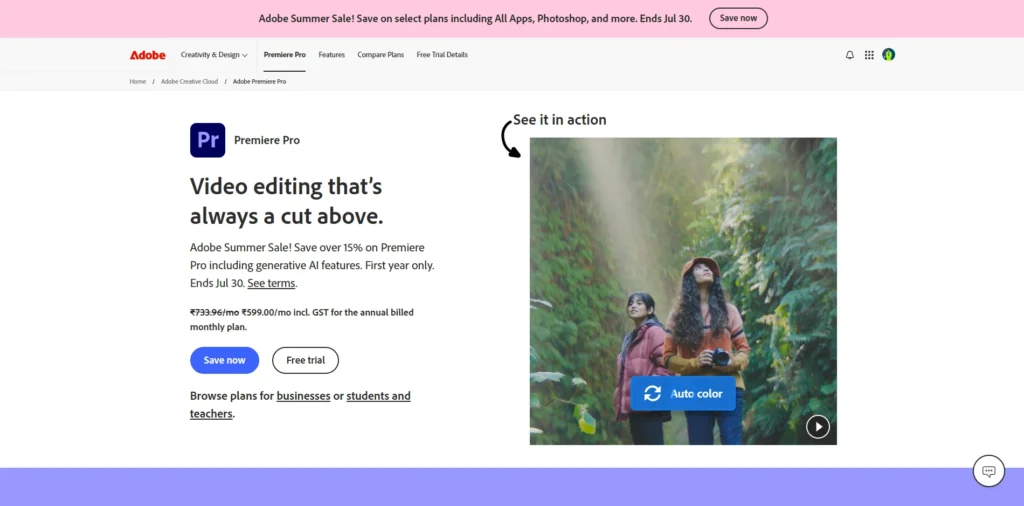Open the Features nav item

click(332, 55)
